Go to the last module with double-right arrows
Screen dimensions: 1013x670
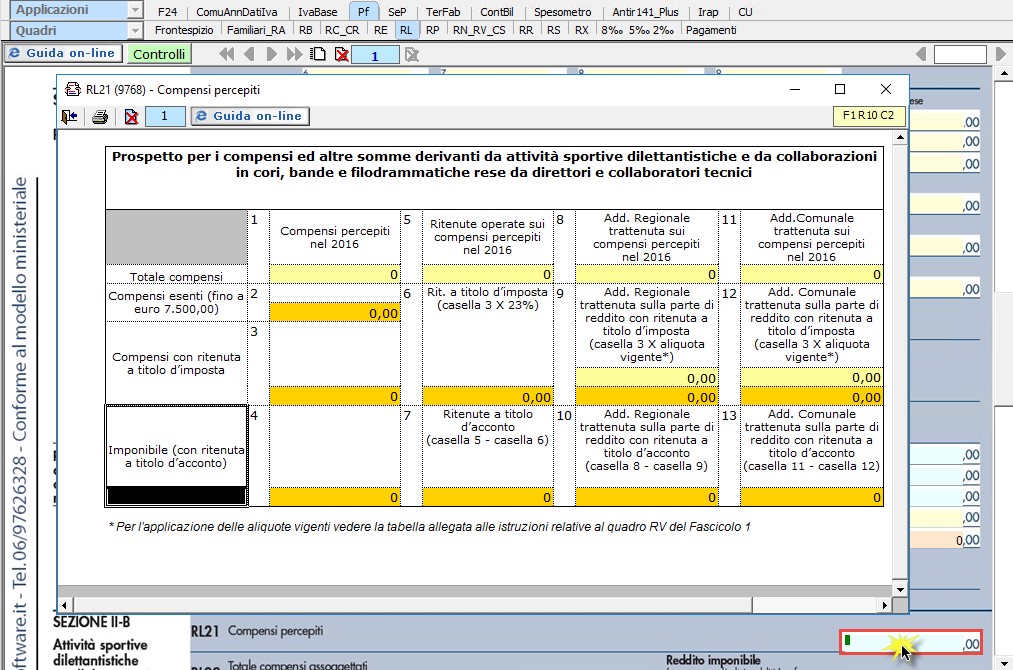pos(295,55)
